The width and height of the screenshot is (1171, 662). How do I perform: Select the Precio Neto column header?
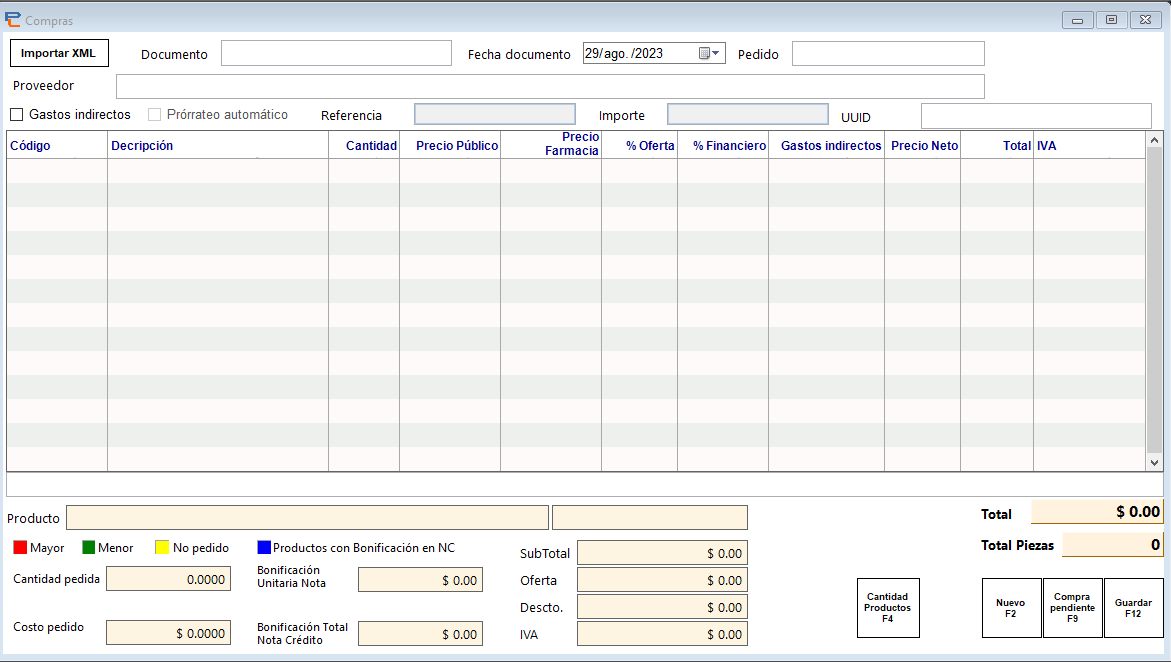coord(921,145)
